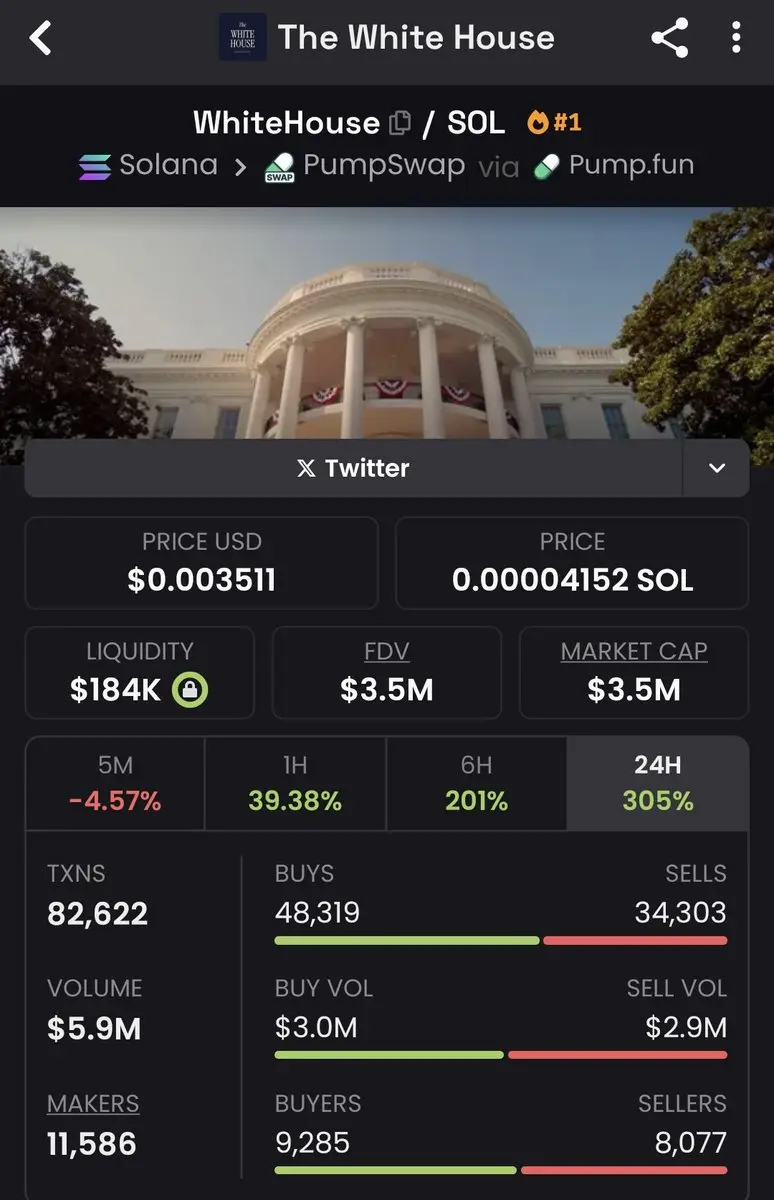774x1200 pixels.
Task: Select the 1H timeframe tab
Action: coord(295,783)
